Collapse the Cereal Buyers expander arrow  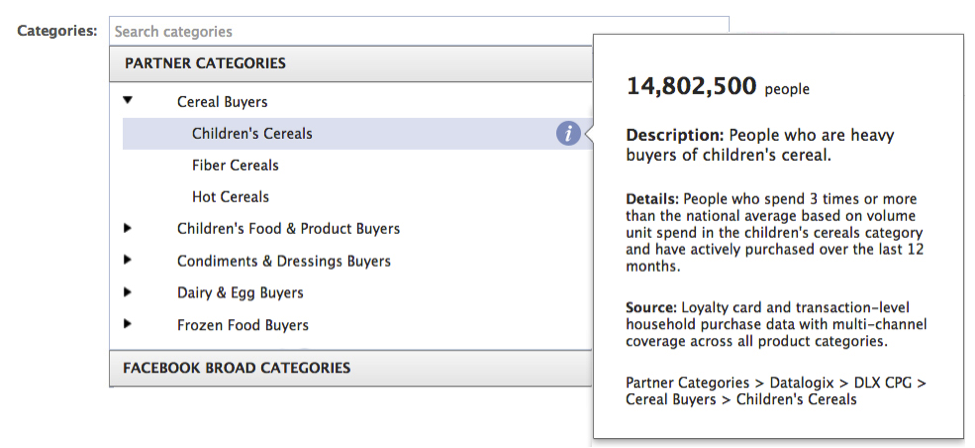[x=128, y=100]
